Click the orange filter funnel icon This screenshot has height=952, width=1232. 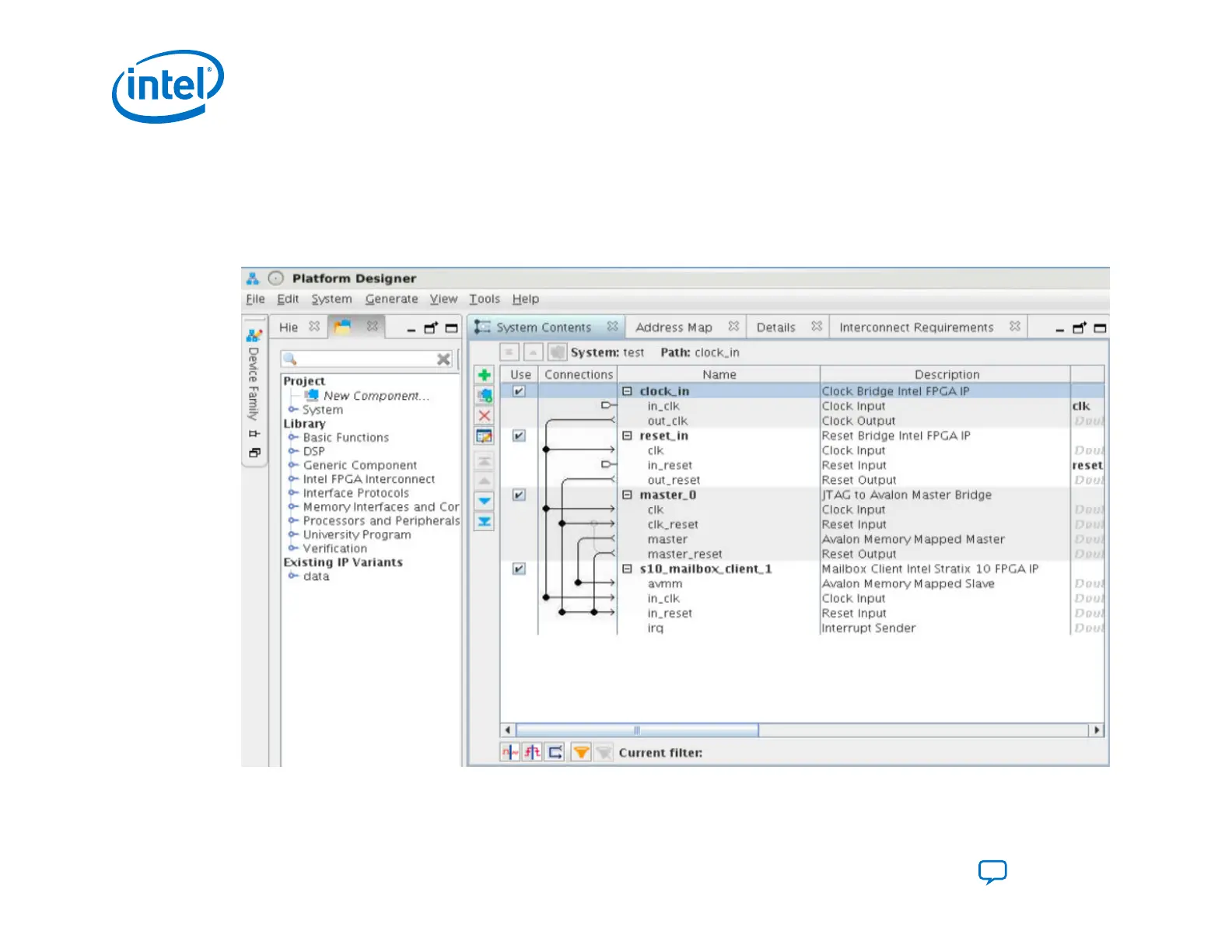pyautogui.click(x=581, y=752)
